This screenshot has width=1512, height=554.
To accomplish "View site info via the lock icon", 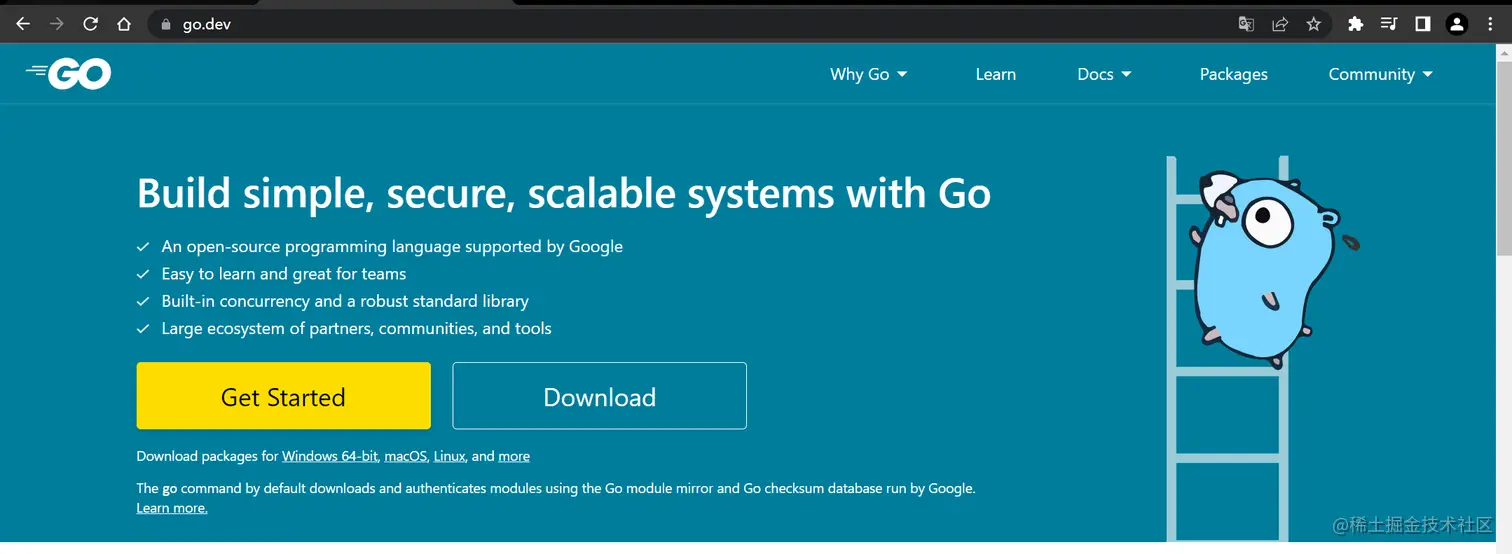I will [166, 24].
